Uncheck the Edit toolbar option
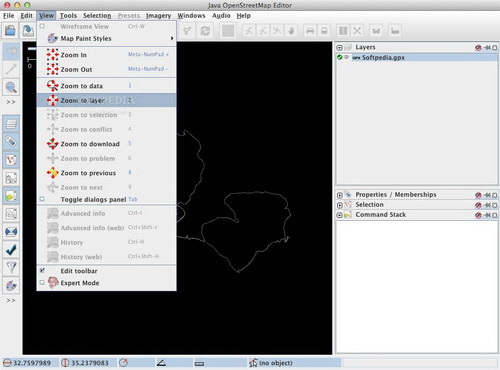Screen dimensions: 500x370 point(42,270)
